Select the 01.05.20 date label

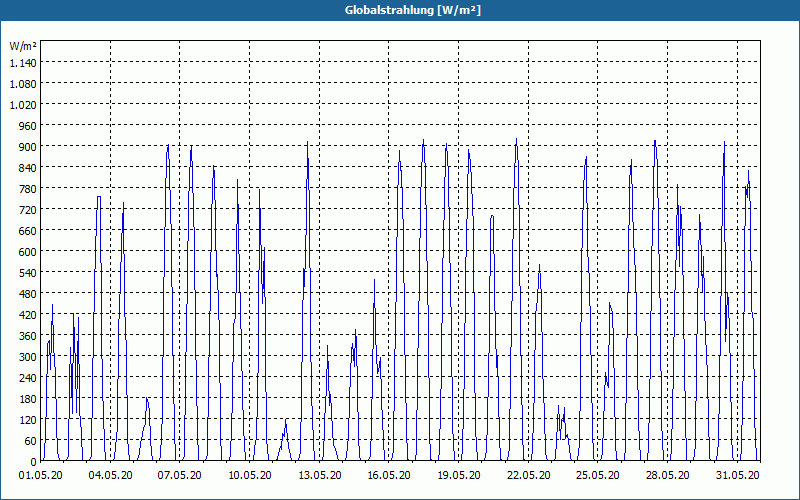[x=41, y=476]
